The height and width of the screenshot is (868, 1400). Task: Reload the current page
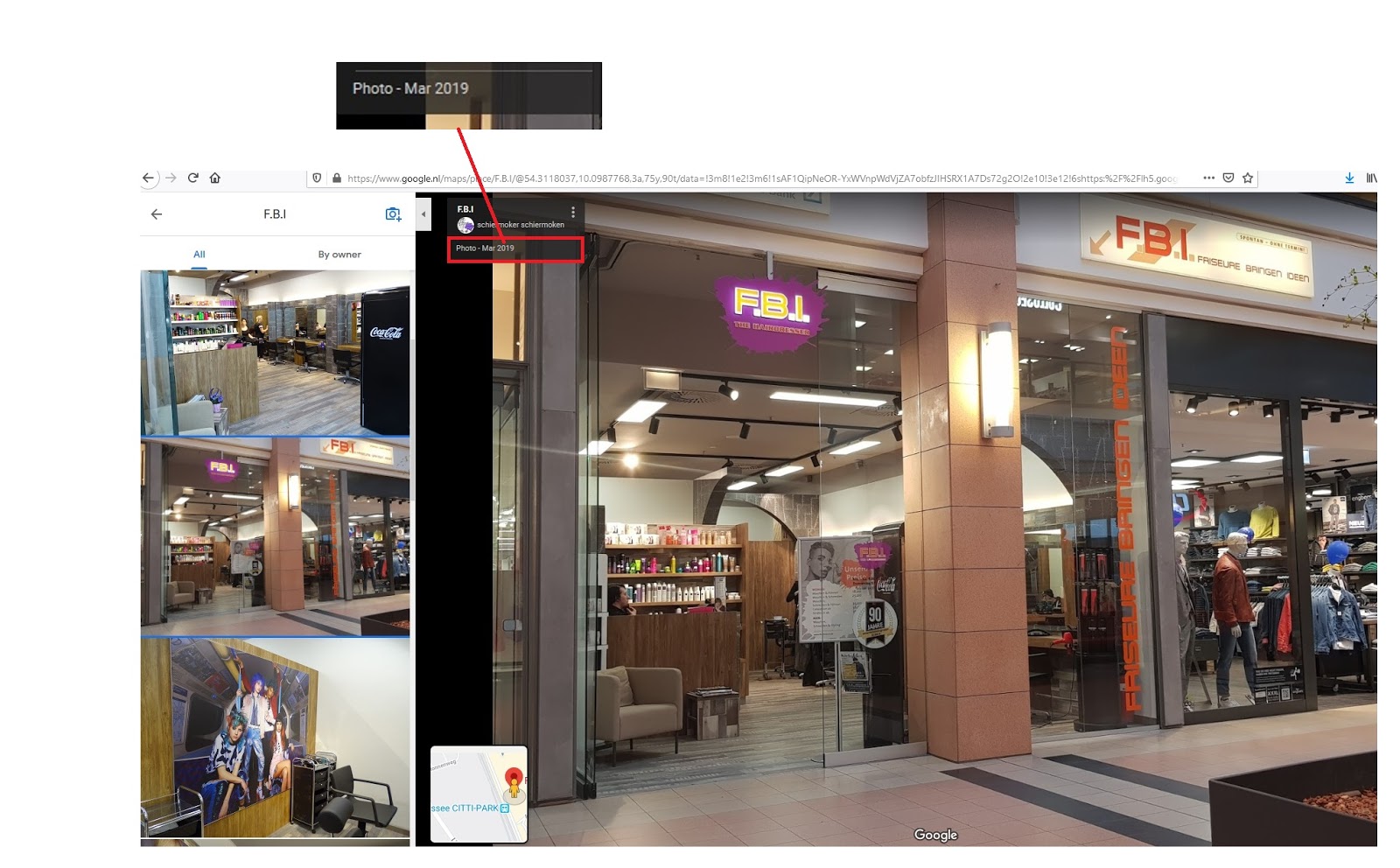click(192, 178)
